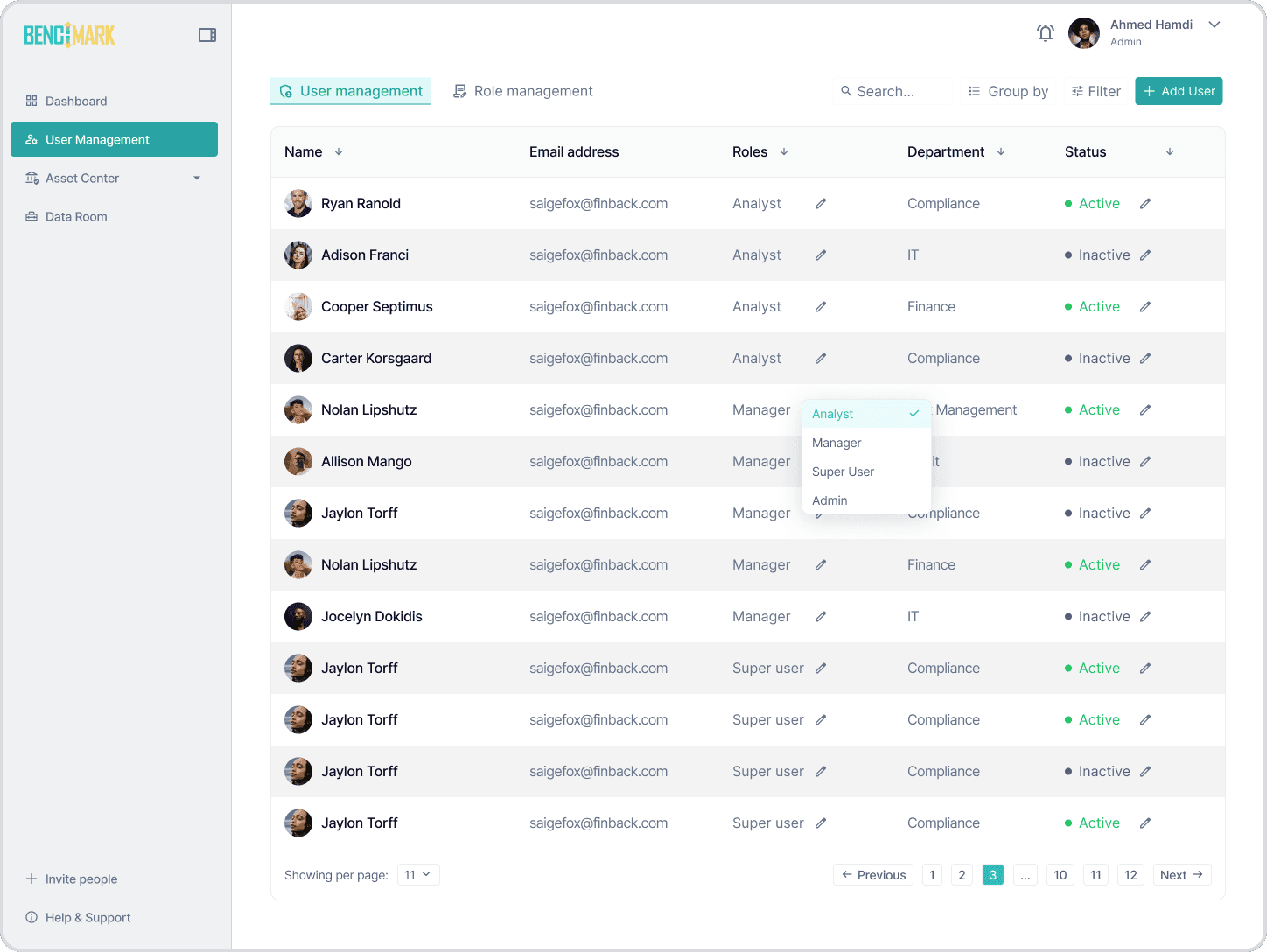1267x952 pixels.
Task: Select User Management sidebar item
Action: click(114, 139)
